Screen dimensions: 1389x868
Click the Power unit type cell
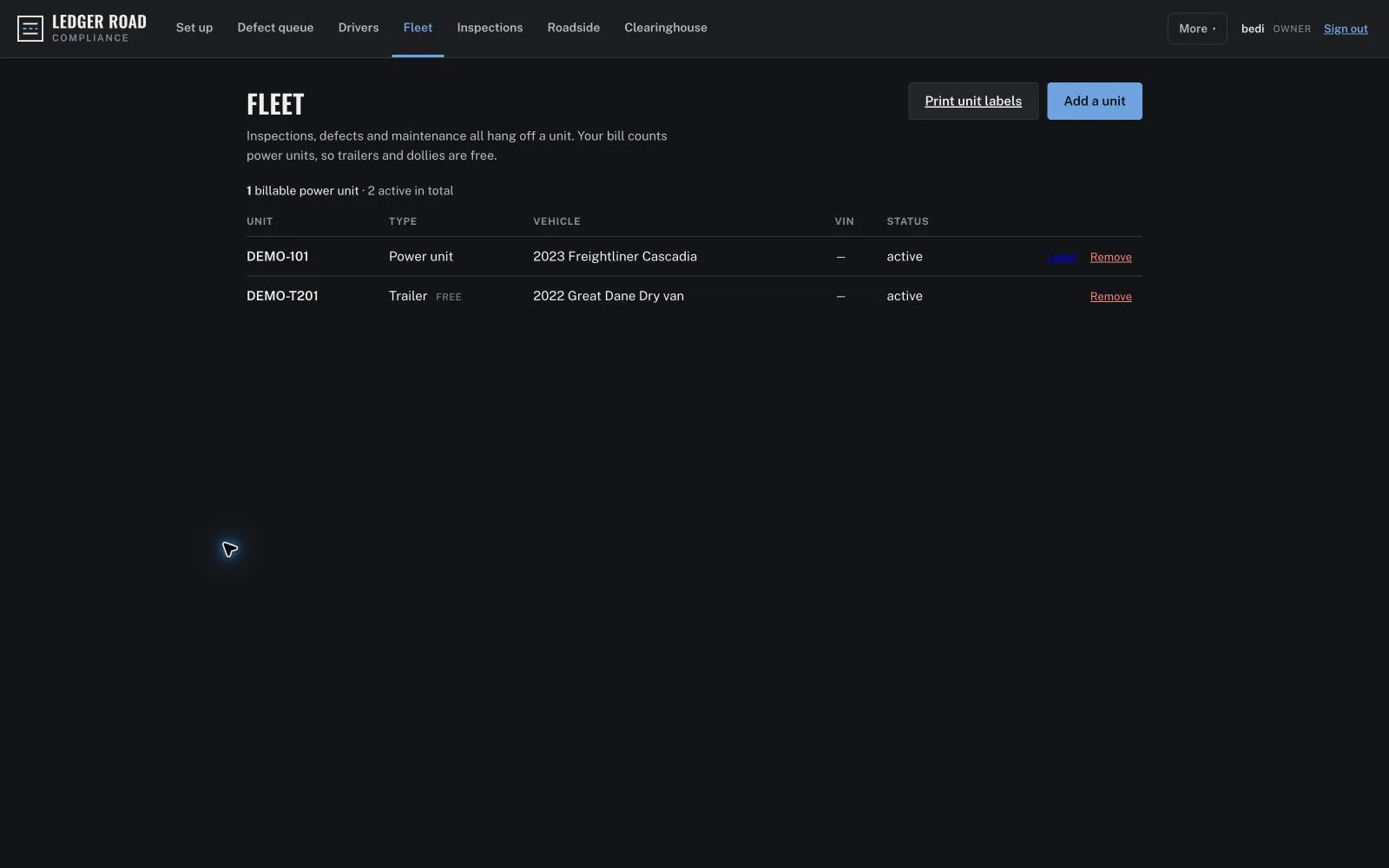(421, 257)
